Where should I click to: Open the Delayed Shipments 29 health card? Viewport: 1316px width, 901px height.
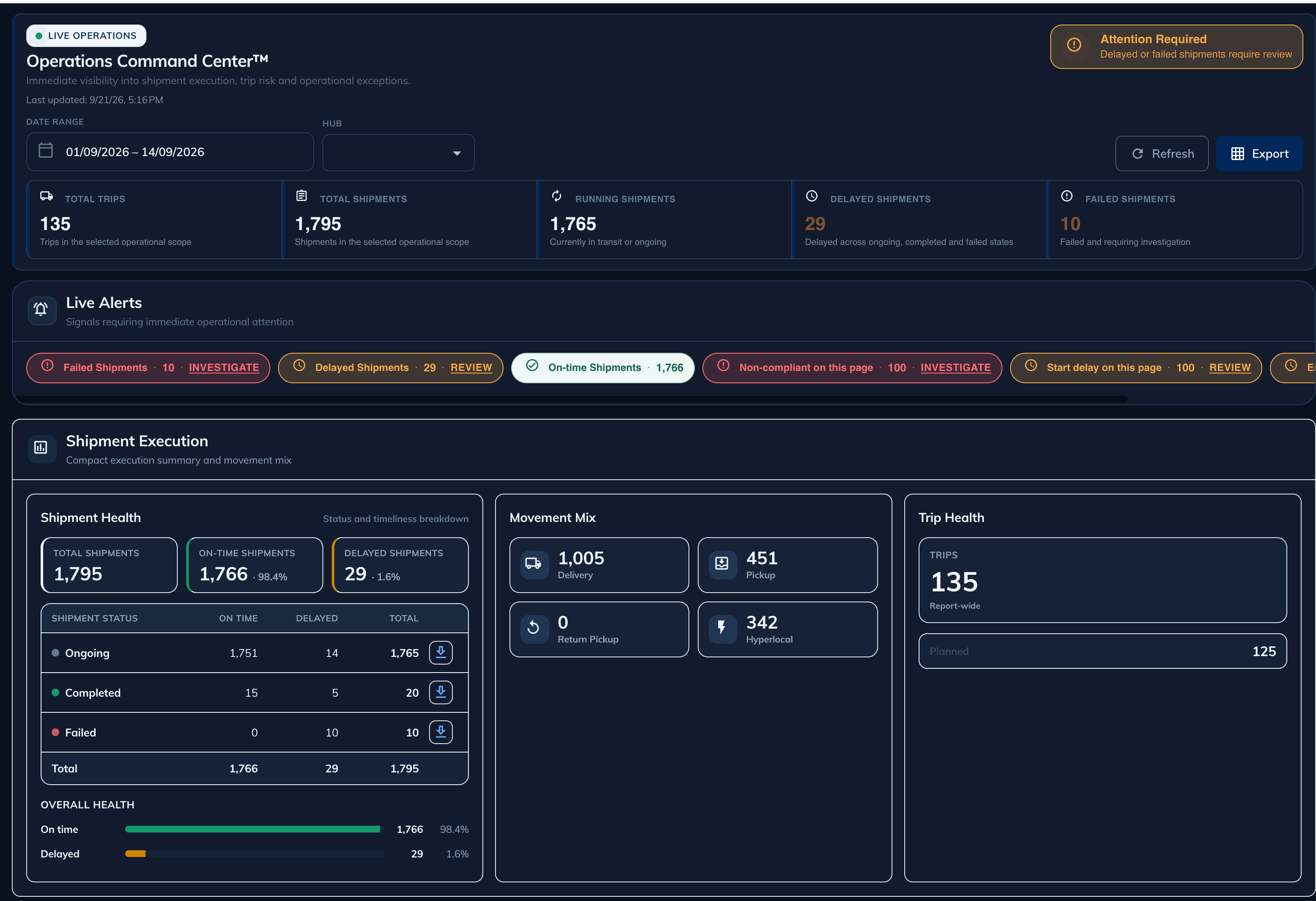pyautogui.click(x=400, y=565)
